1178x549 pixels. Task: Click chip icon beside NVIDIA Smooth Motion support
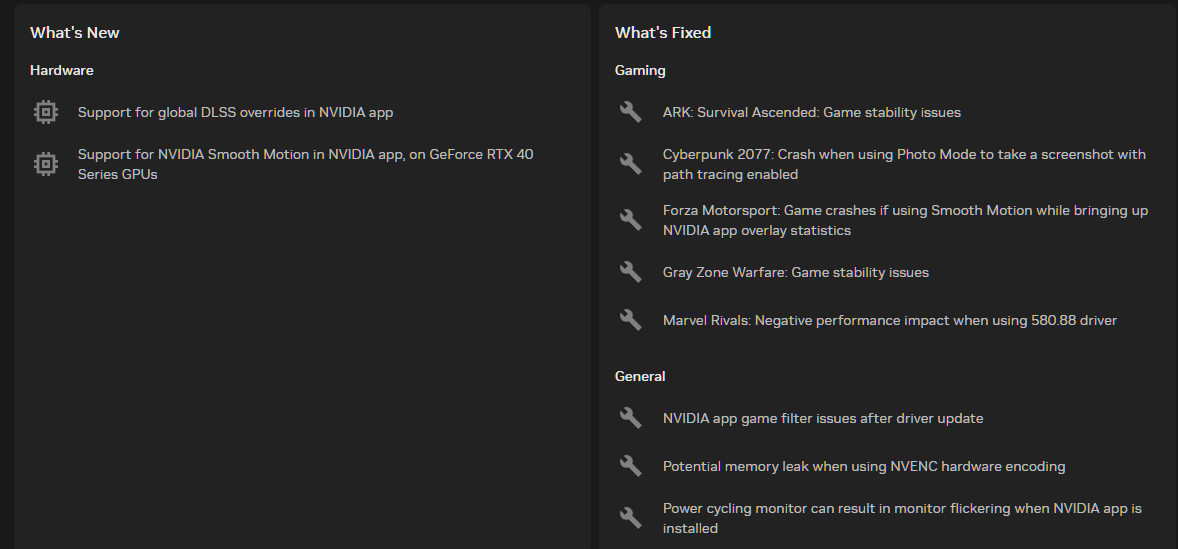click(46, 164)
